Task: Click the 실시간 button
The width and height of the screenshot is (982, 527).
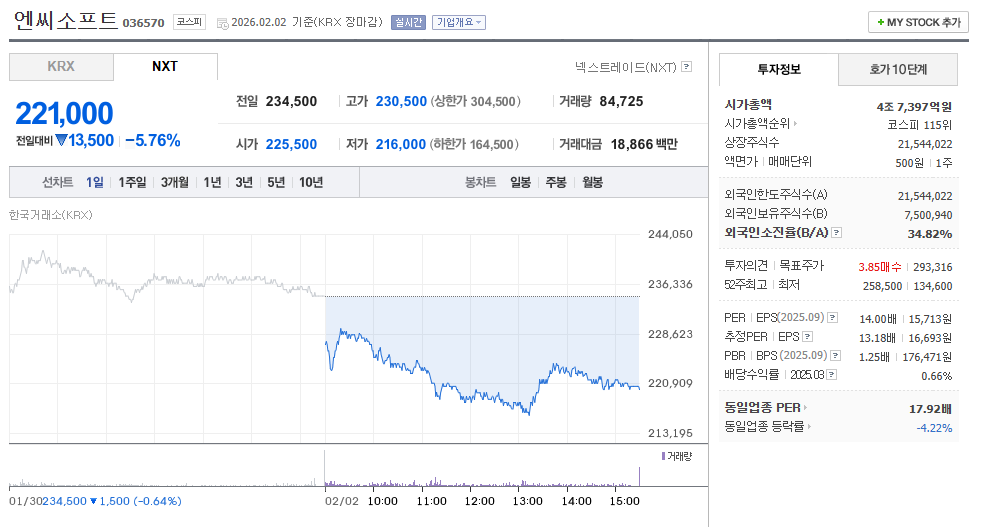Action: pyautogui.click(x=408, y=23)
